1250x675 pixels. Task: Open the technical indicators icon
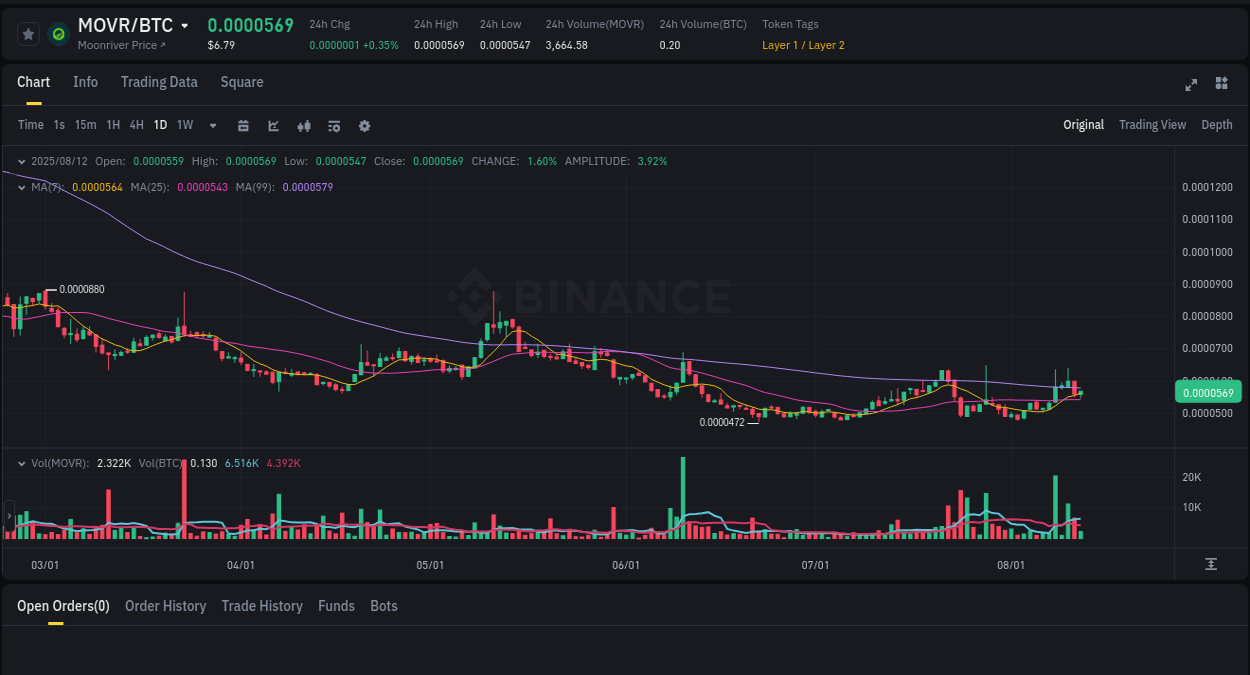coord(273,125)
